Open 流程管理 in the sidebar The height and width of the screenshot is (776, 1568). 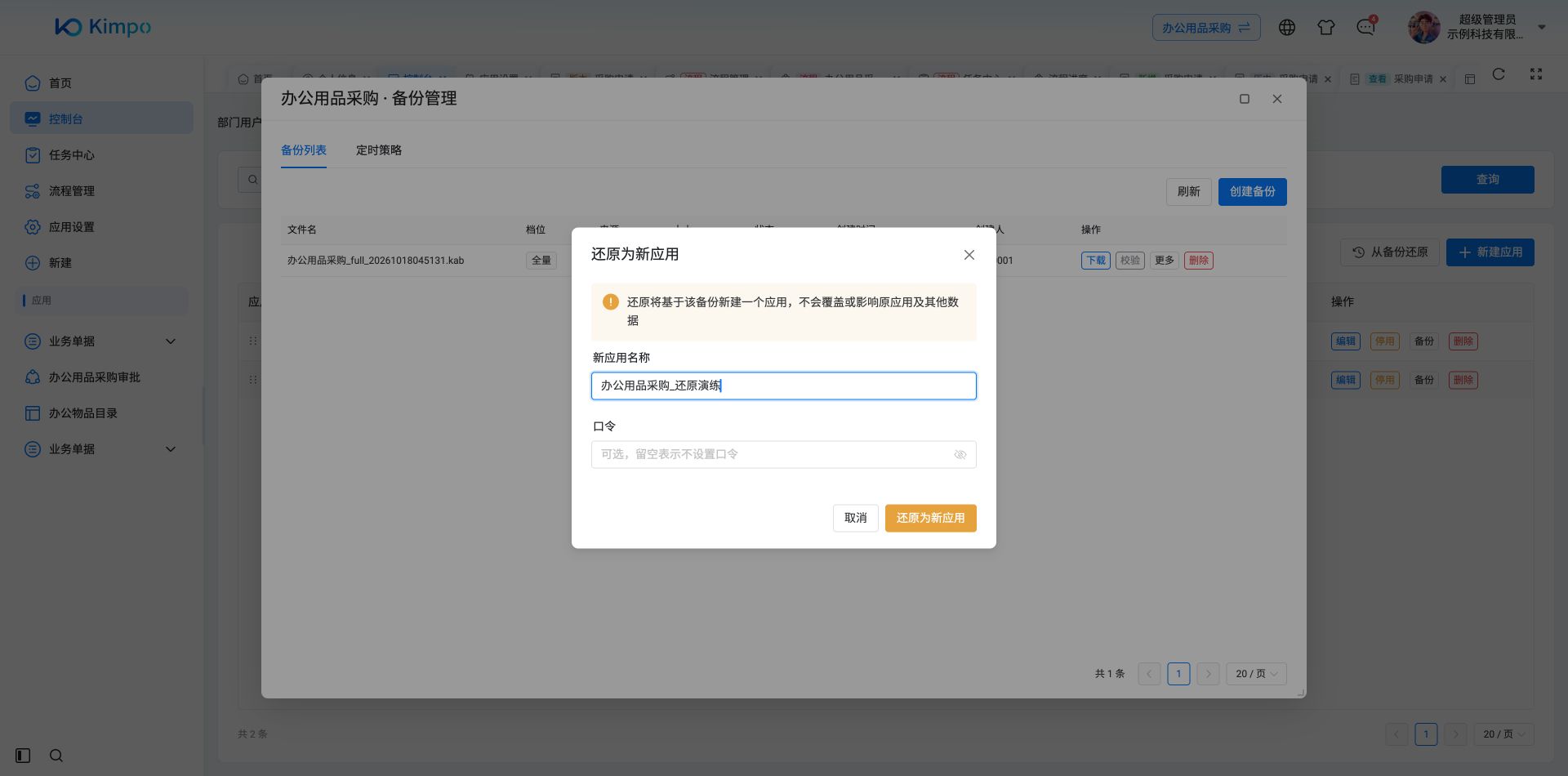(x=101, y=191)
